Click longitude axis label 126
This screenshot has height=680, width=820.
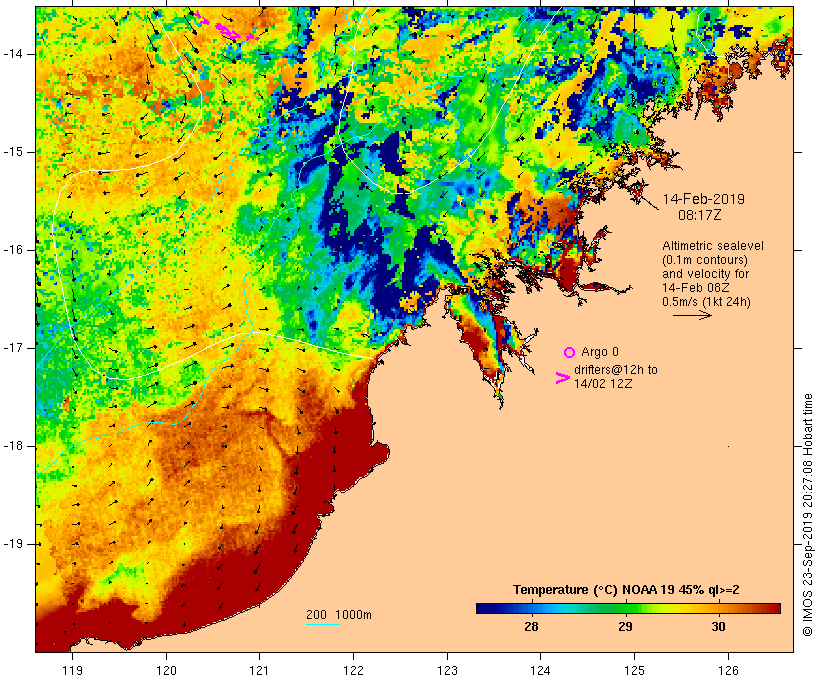[728, 670]
